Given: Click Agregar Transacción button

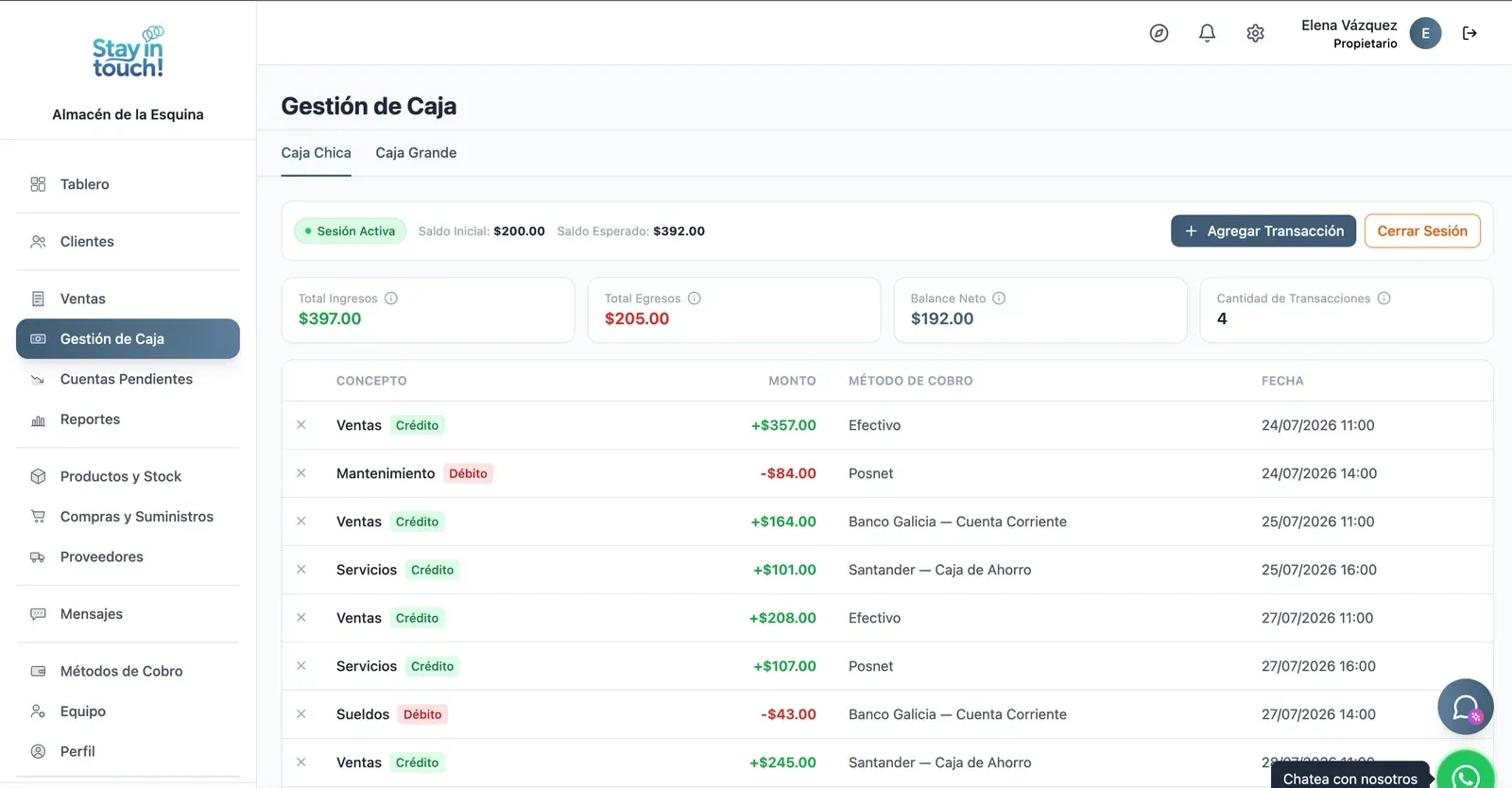Looking at the screenshot, I should pos(1263,231).
